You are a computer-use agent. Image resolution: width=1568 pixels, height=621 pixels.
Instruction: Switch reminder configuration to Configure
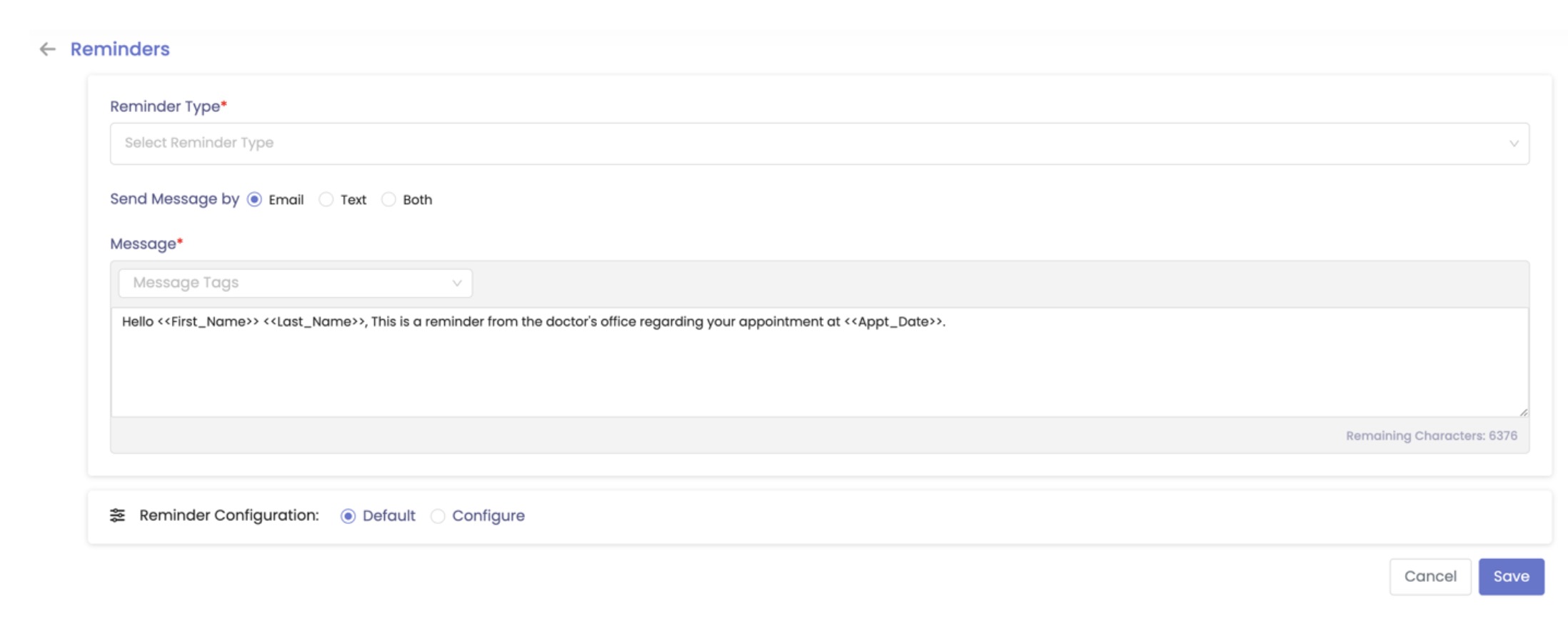[438, 516]
